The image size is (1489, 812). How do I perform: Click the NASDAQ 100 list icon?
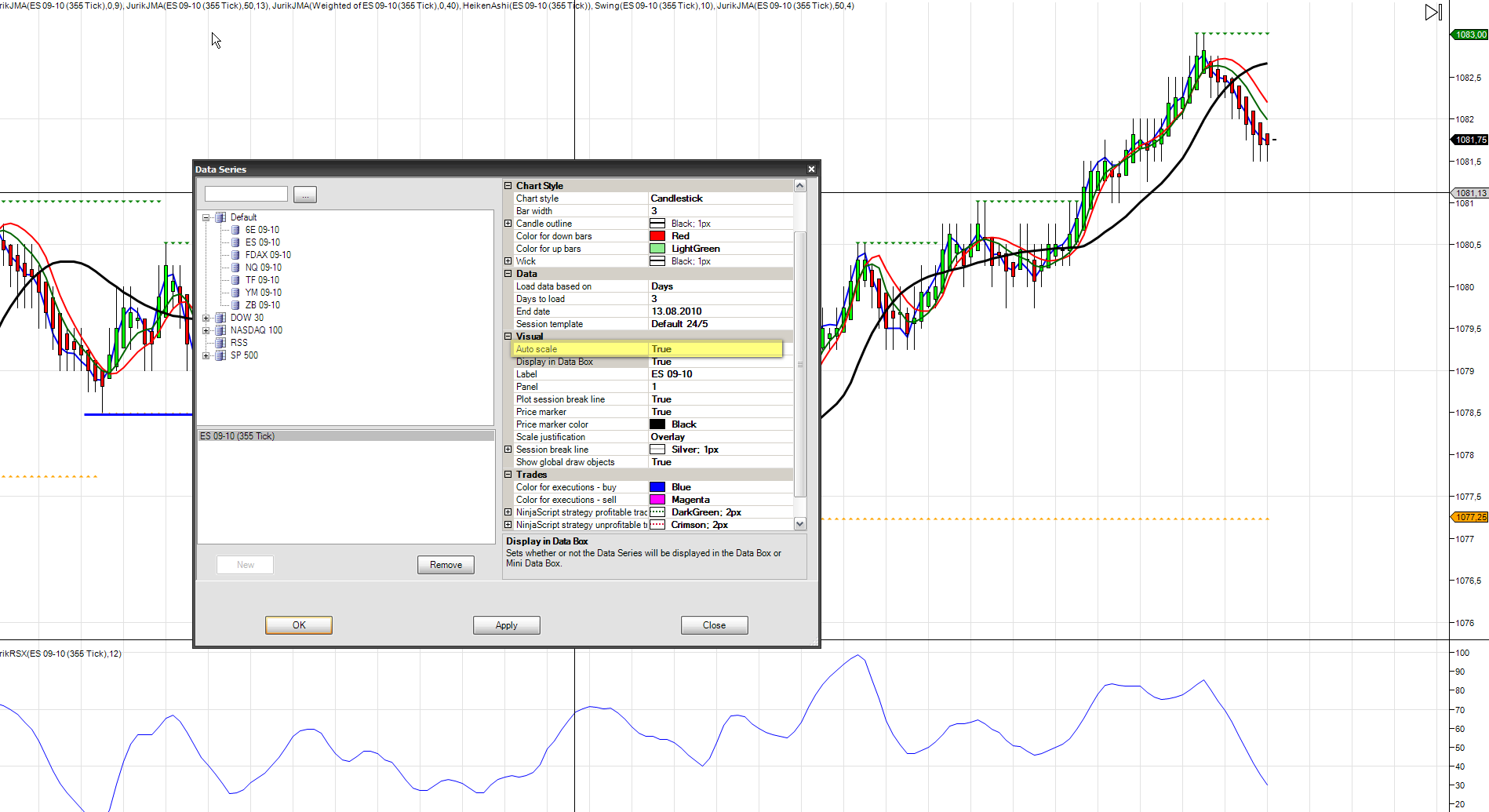tap(220, 330)
